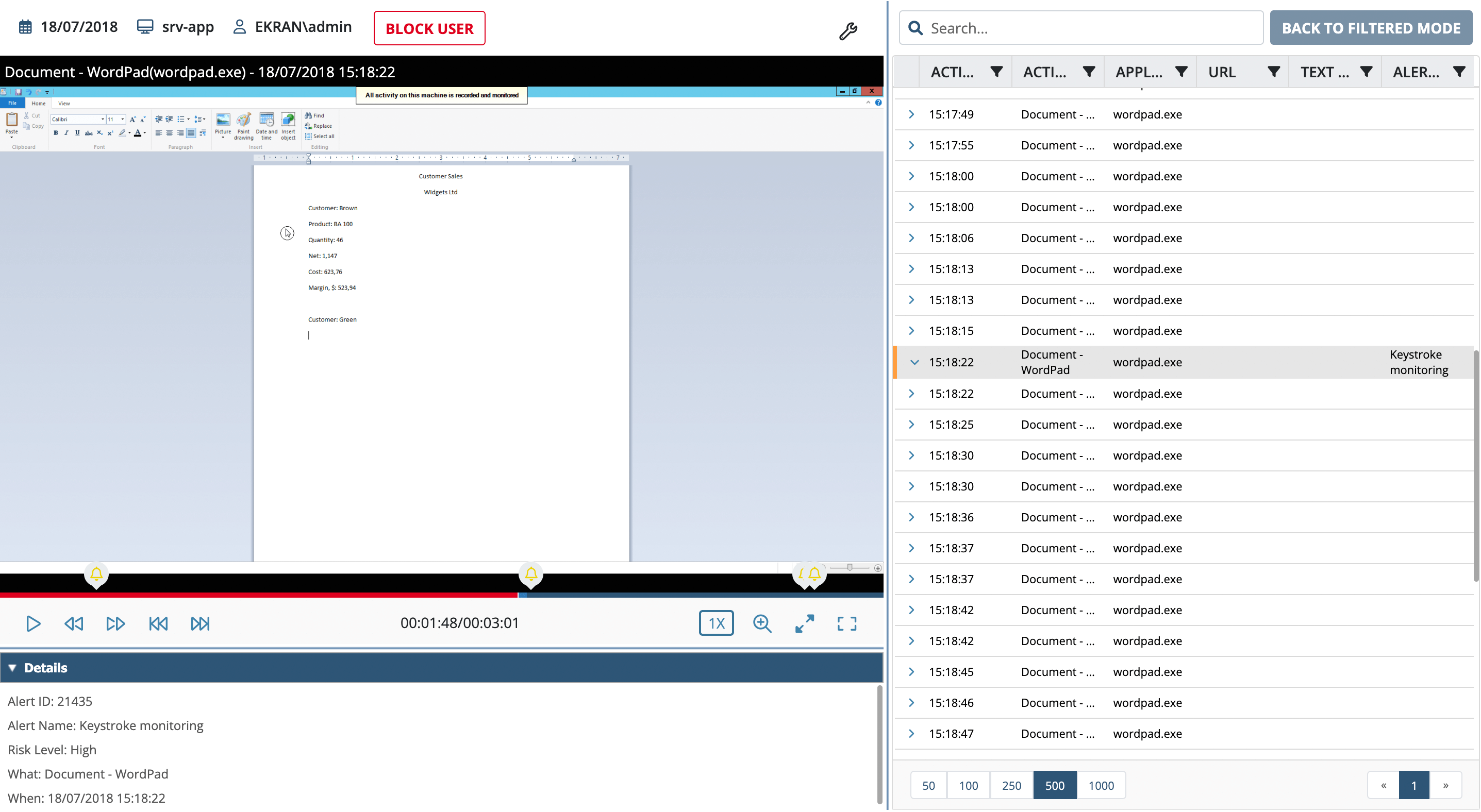The image size is (1481, 812).
Task: Jump to the end of the recording
Action: click(199, 623)
